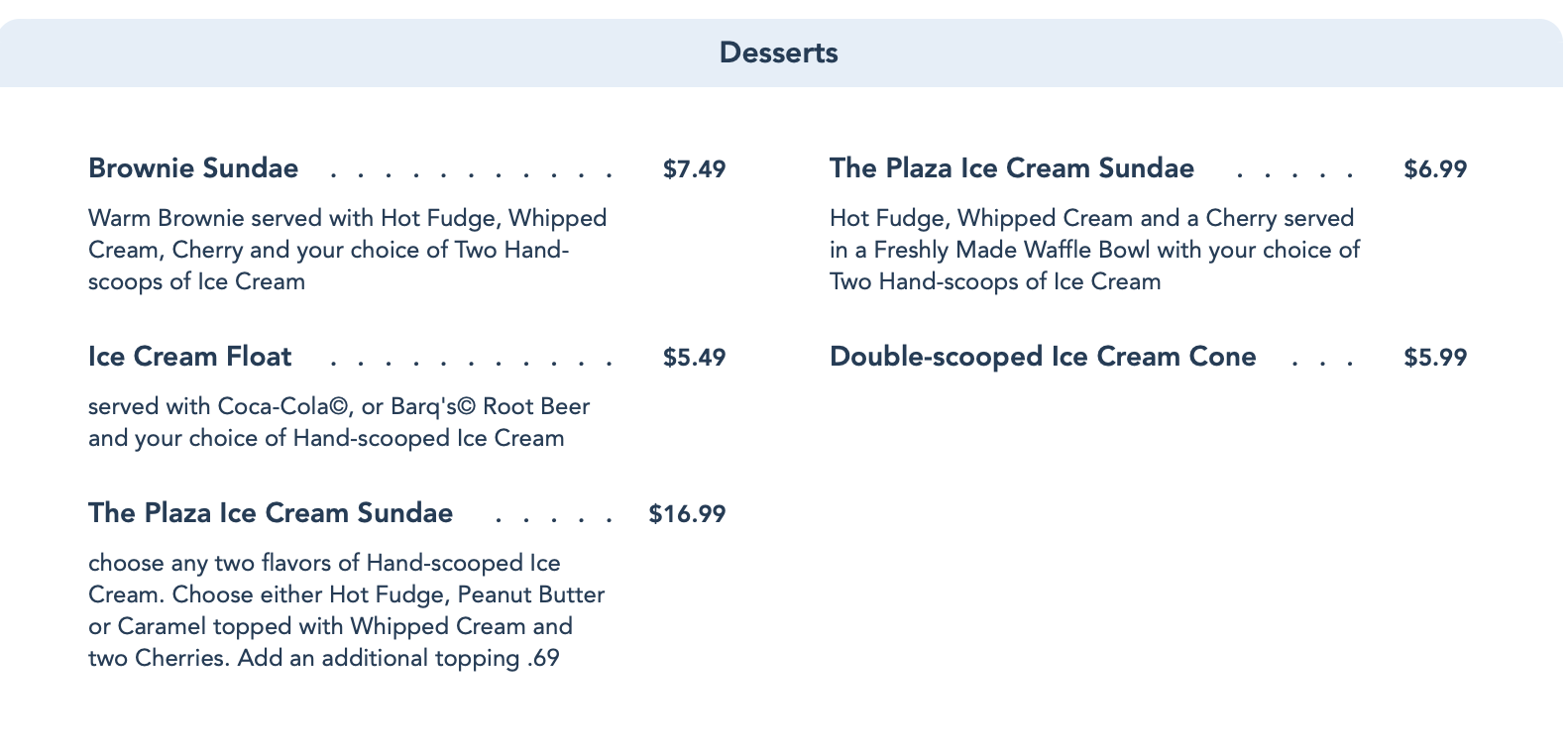Click the 'choose any two flavors' description
Image resolution: width=1568 pixels, height=753 pixels.
[x=346, y=610]
